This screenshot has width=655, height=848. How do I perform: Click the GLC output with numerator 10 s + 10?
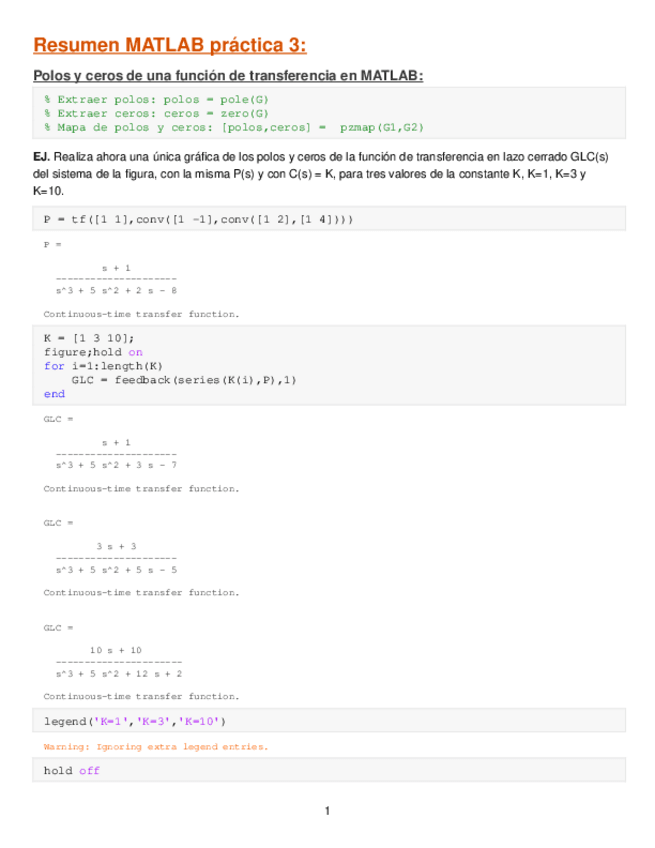tap(119, 662)
